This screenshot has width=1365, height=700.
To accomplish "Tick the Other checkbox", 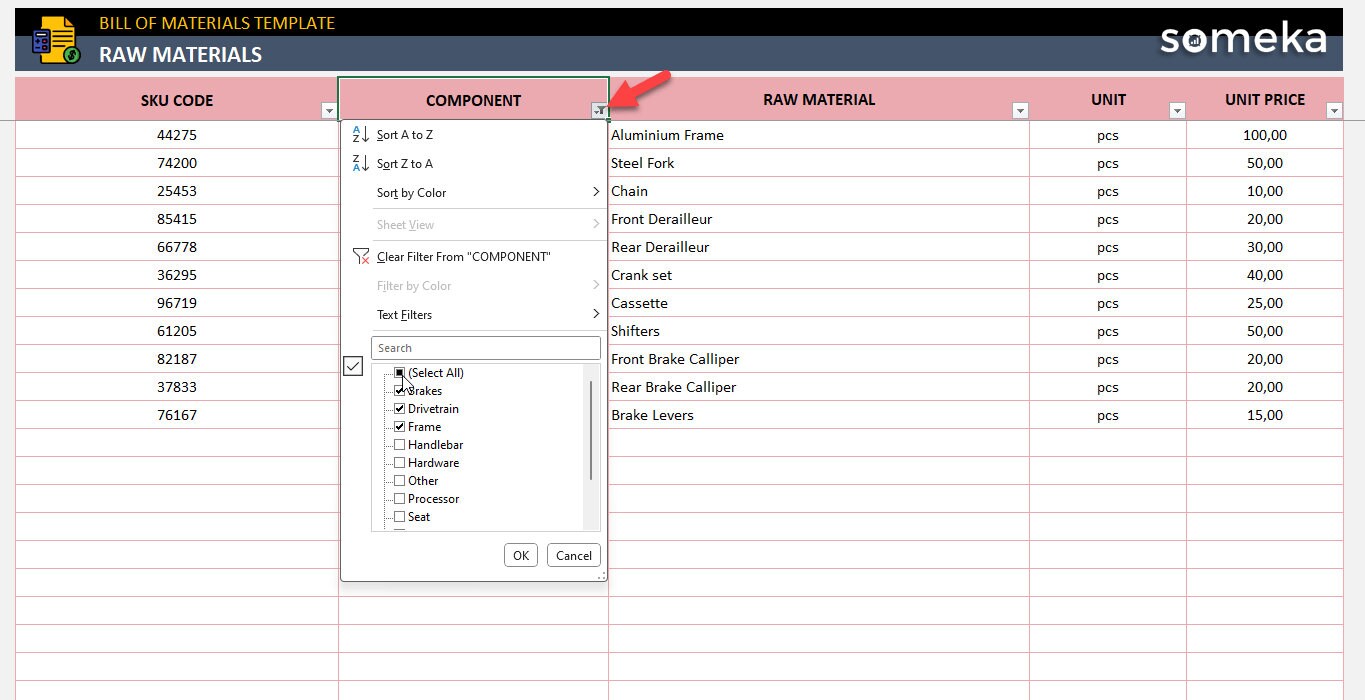I will (400, 481).
